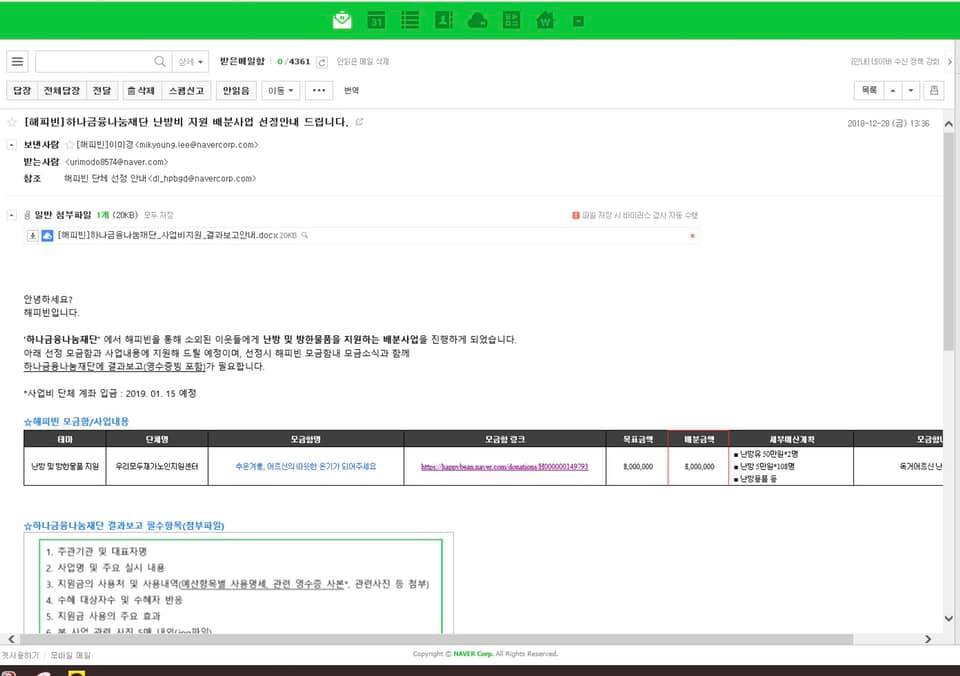Report spam with 스팸신고
Image resolution: width=960 pixels, height=676 pixels.
click(x=186, y=91)
